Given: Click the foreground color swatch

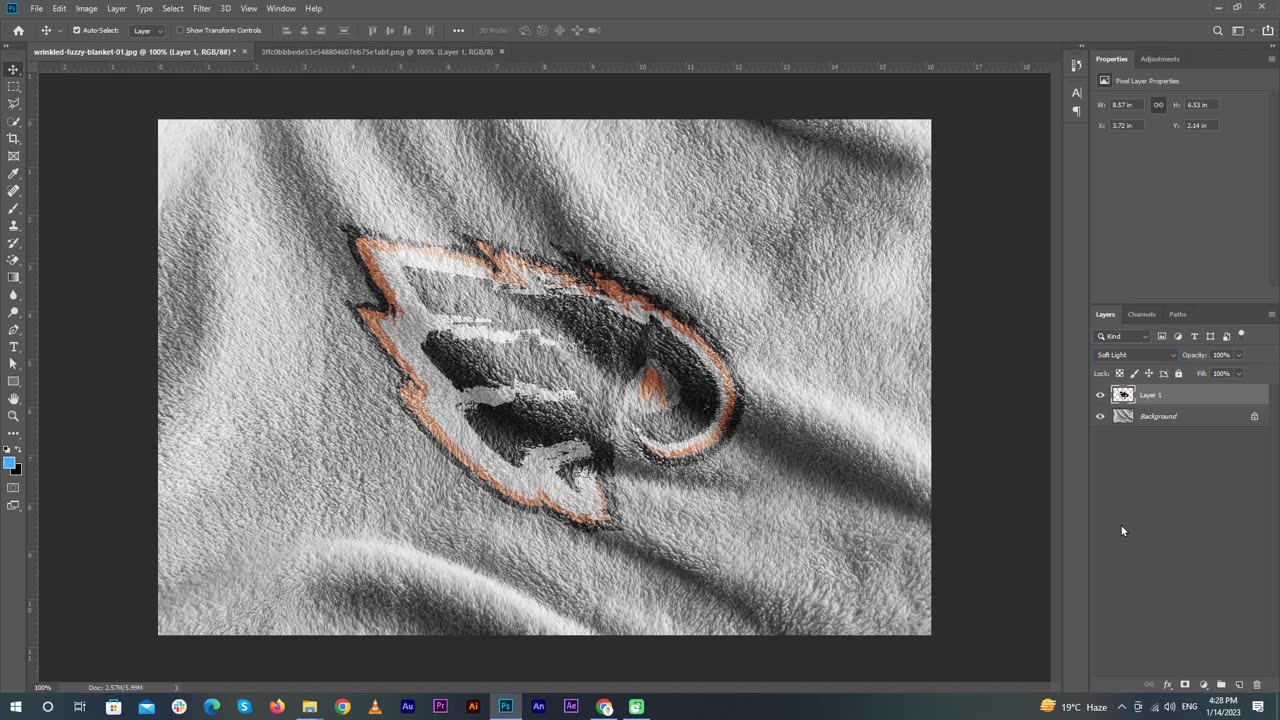Looking at the screenshot, I should pos(9,463).
